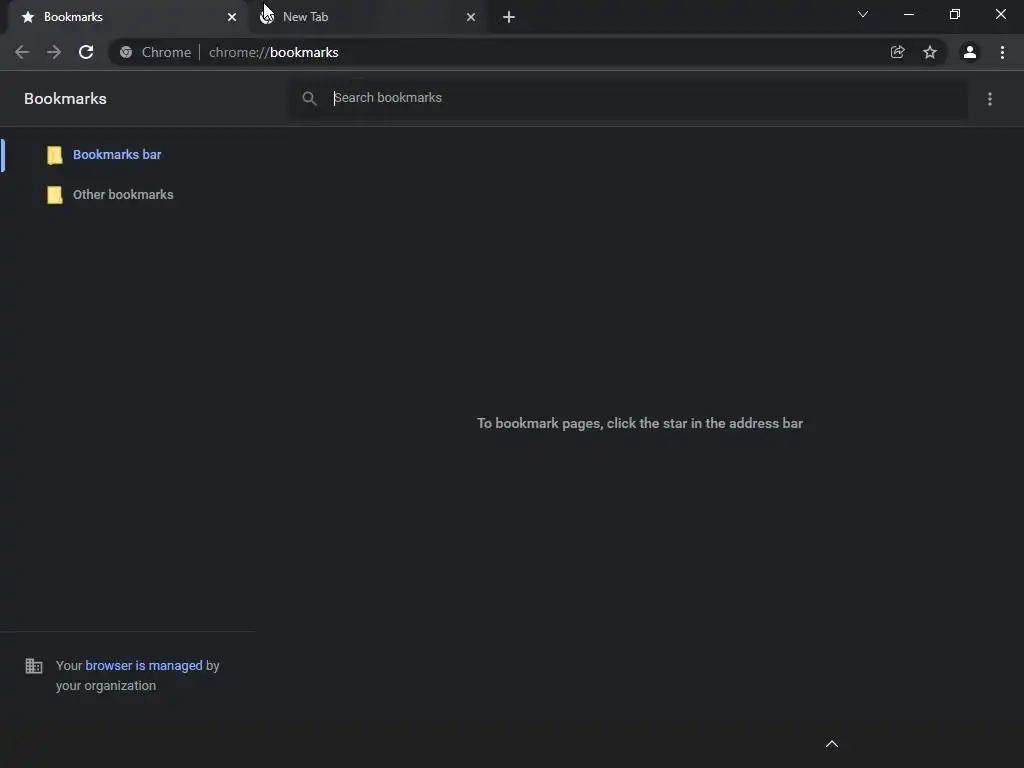This screenshot has height=768, width=1024.
Task: Close the Chrome window
Action: [x=1000, y=14]
